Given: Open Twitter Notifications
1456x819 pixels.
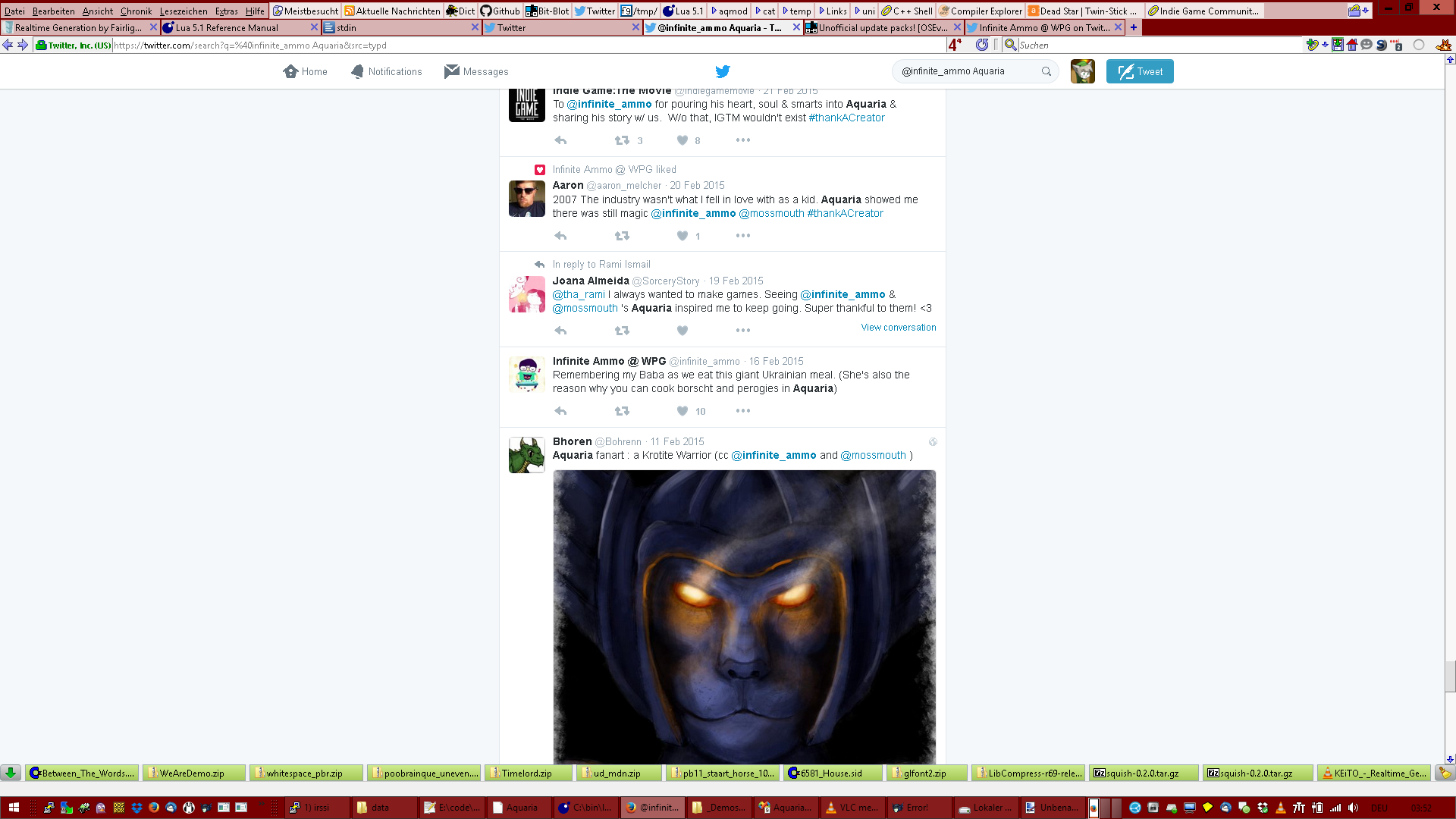Looking at the screenshot, I should coord(386,71).
